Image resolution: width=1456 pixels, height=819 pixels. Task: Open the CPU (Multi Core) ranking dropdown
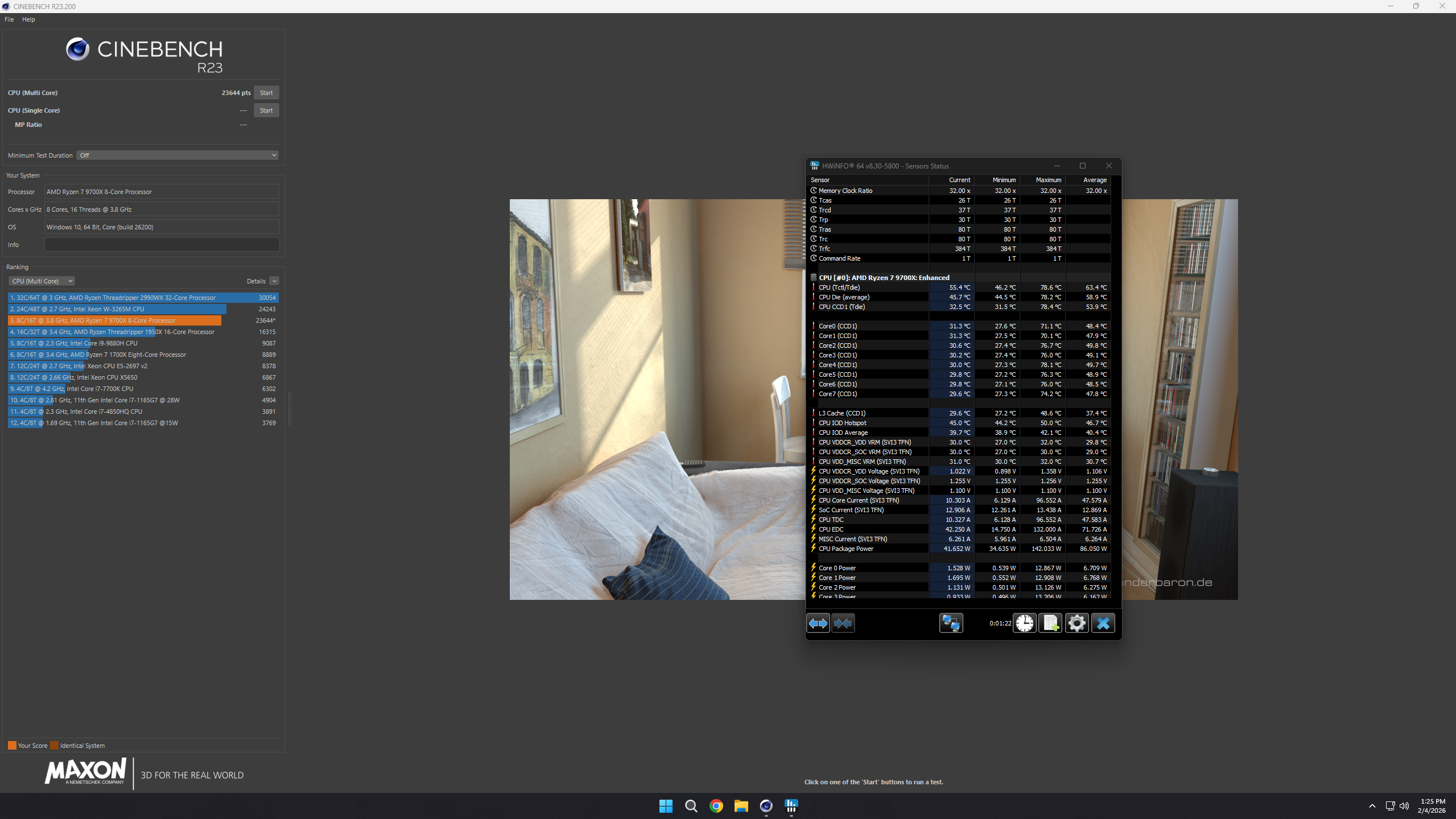coord(42,281)
